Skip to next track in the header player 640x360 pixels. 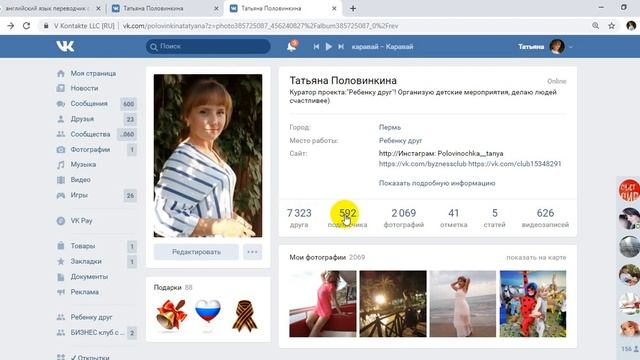coord(341,47)
